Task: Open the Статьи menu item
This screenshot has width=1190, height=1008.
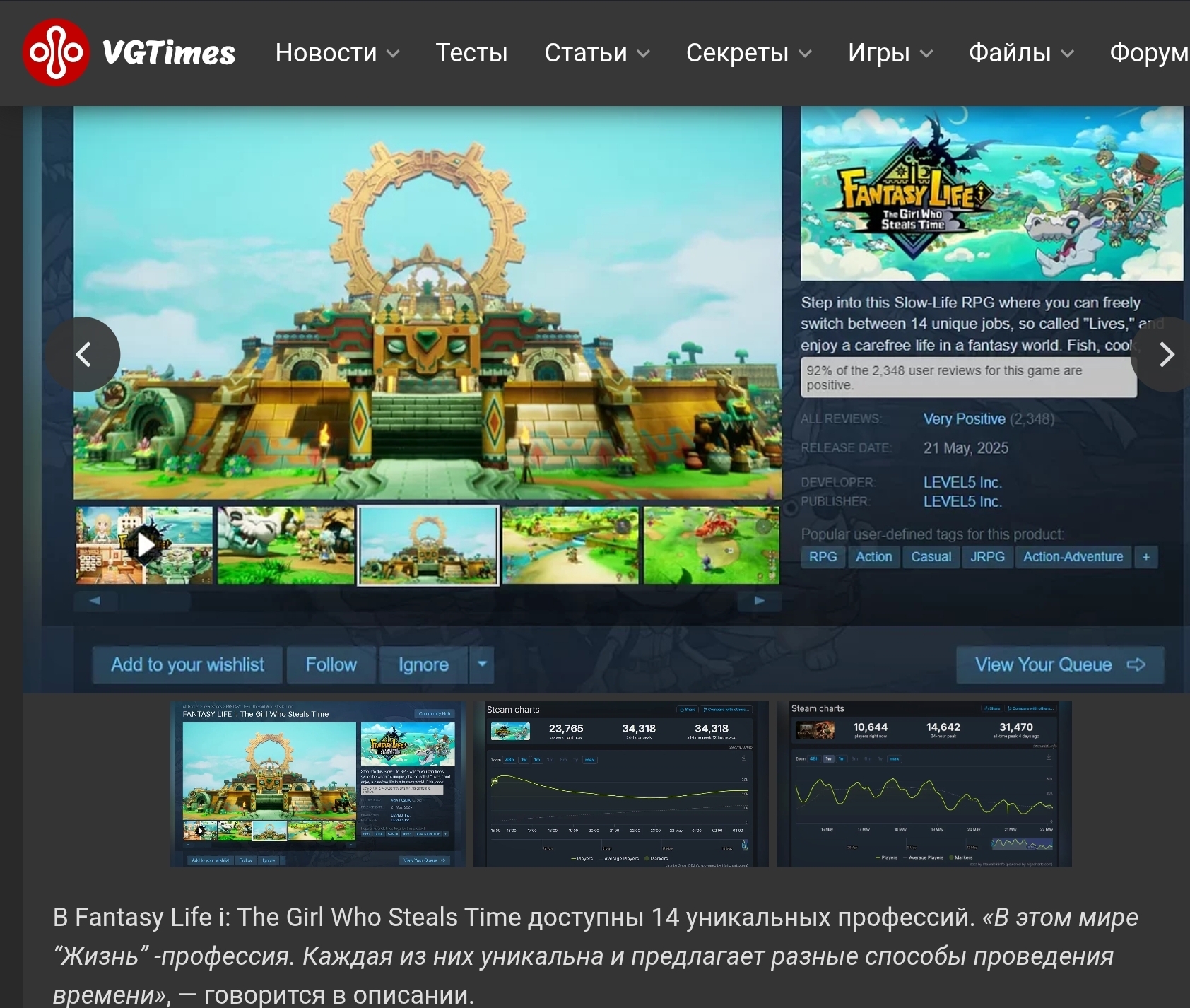Action: [x=586, y=53]
